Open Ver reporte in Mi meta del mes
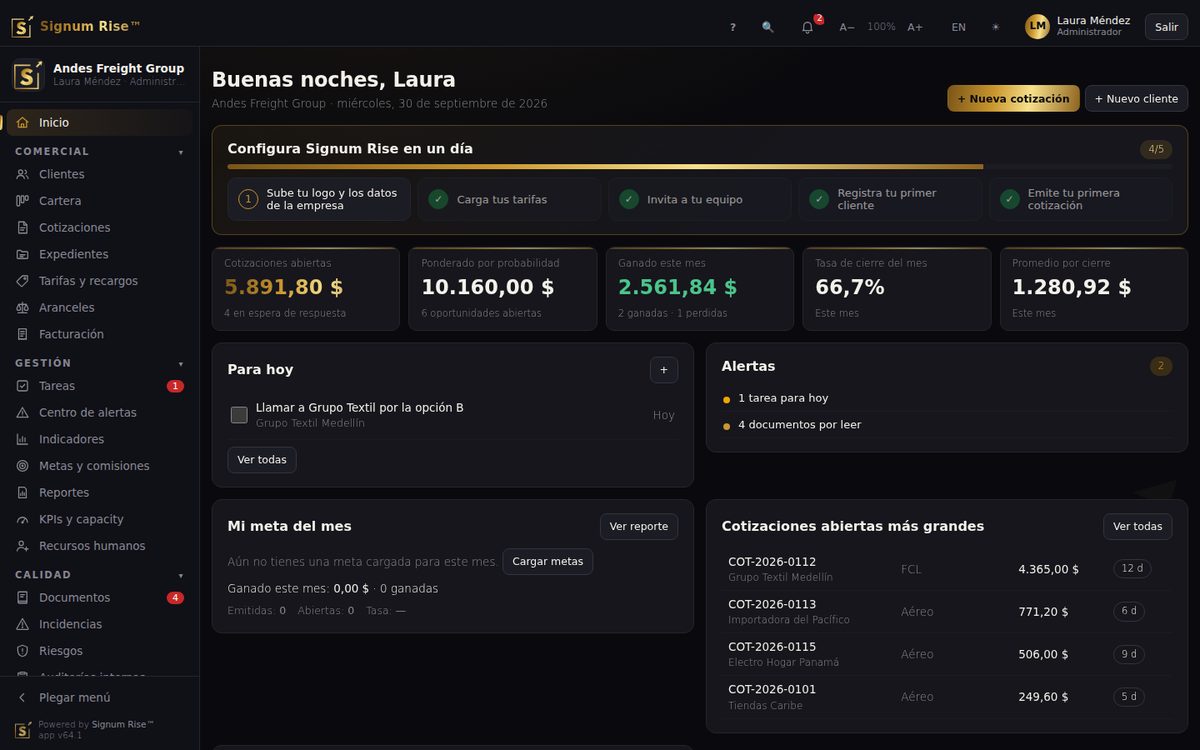This screenshot has height=750, width=1200. click(x=639, y=527)
